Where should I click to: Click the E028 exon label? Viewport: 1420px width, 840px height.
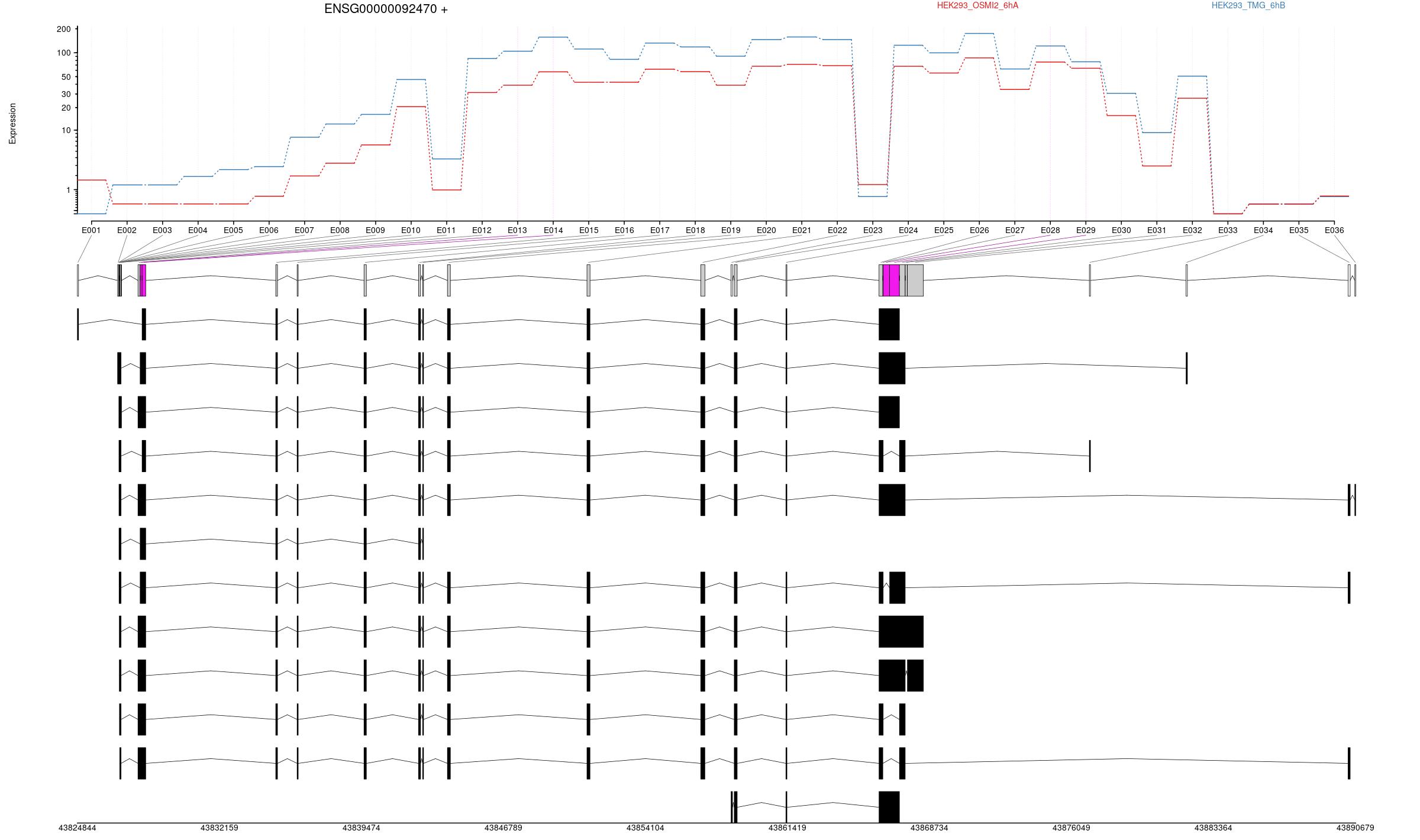[x=1050, y=230]
